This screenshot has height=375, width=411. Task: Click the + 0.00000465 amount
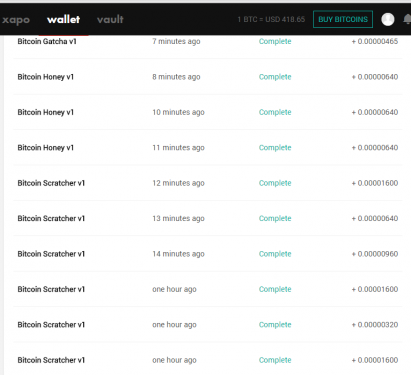375,41
